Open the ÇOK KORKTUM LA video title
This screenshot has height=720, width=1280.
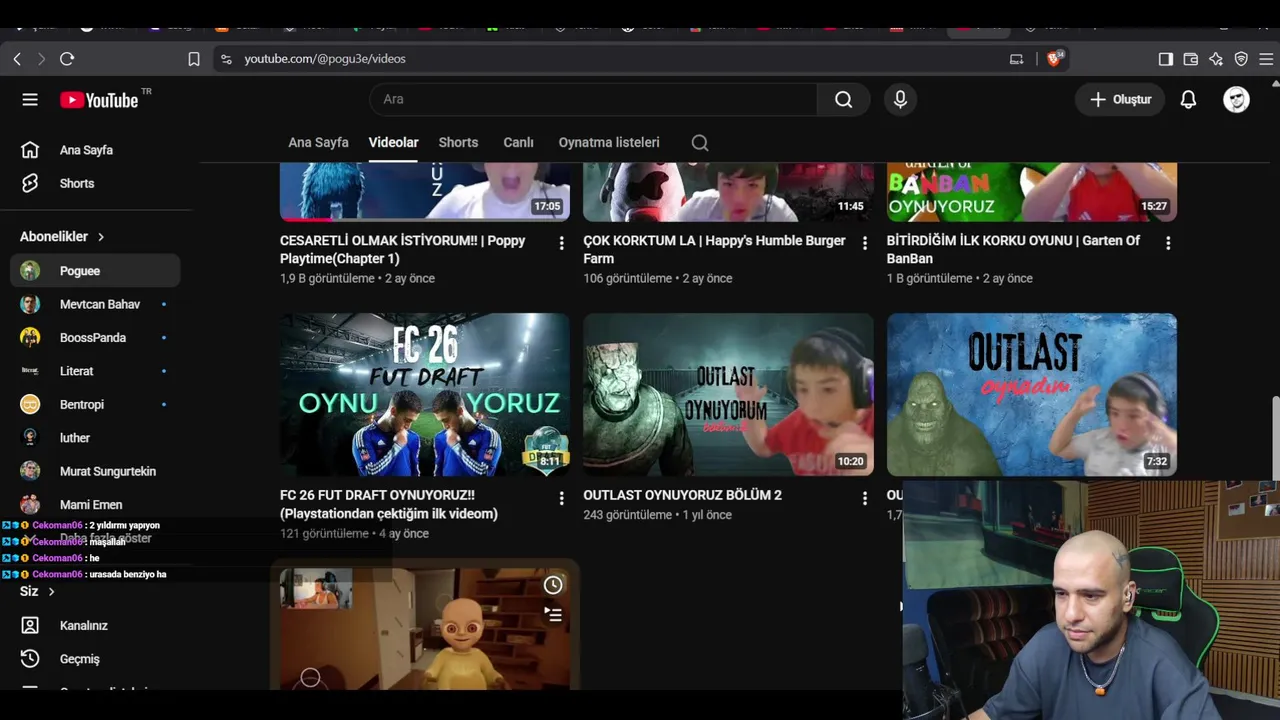[714, 250]
